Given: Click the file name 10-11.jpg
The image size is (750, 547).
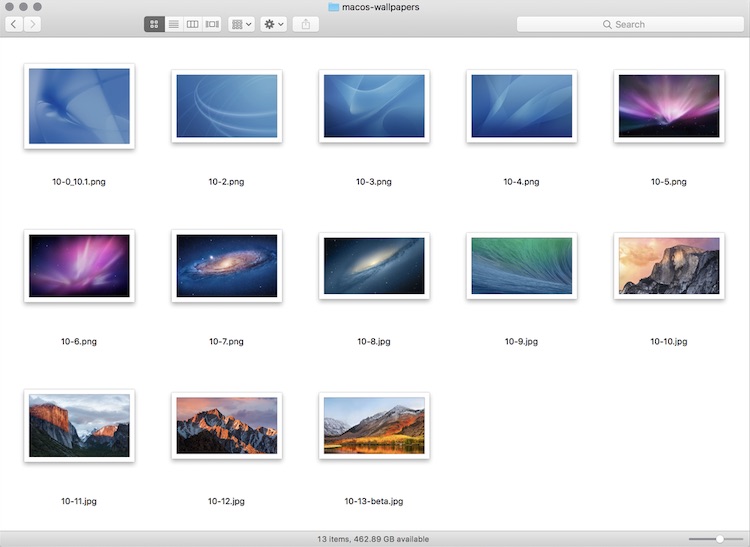Looking at the screenshot, I should point(79,501).
